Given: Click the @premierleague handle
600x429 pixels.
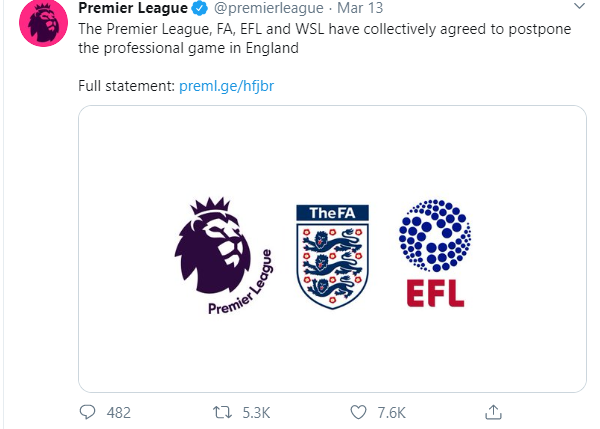Looking at the screenshot, I should 269,8.
